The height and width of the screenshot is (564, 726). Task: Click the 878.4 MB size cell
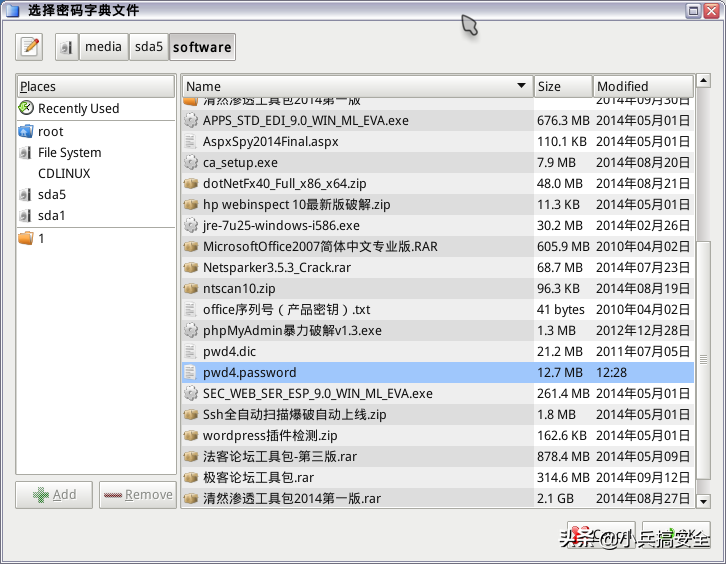click(x=563, y=457)
